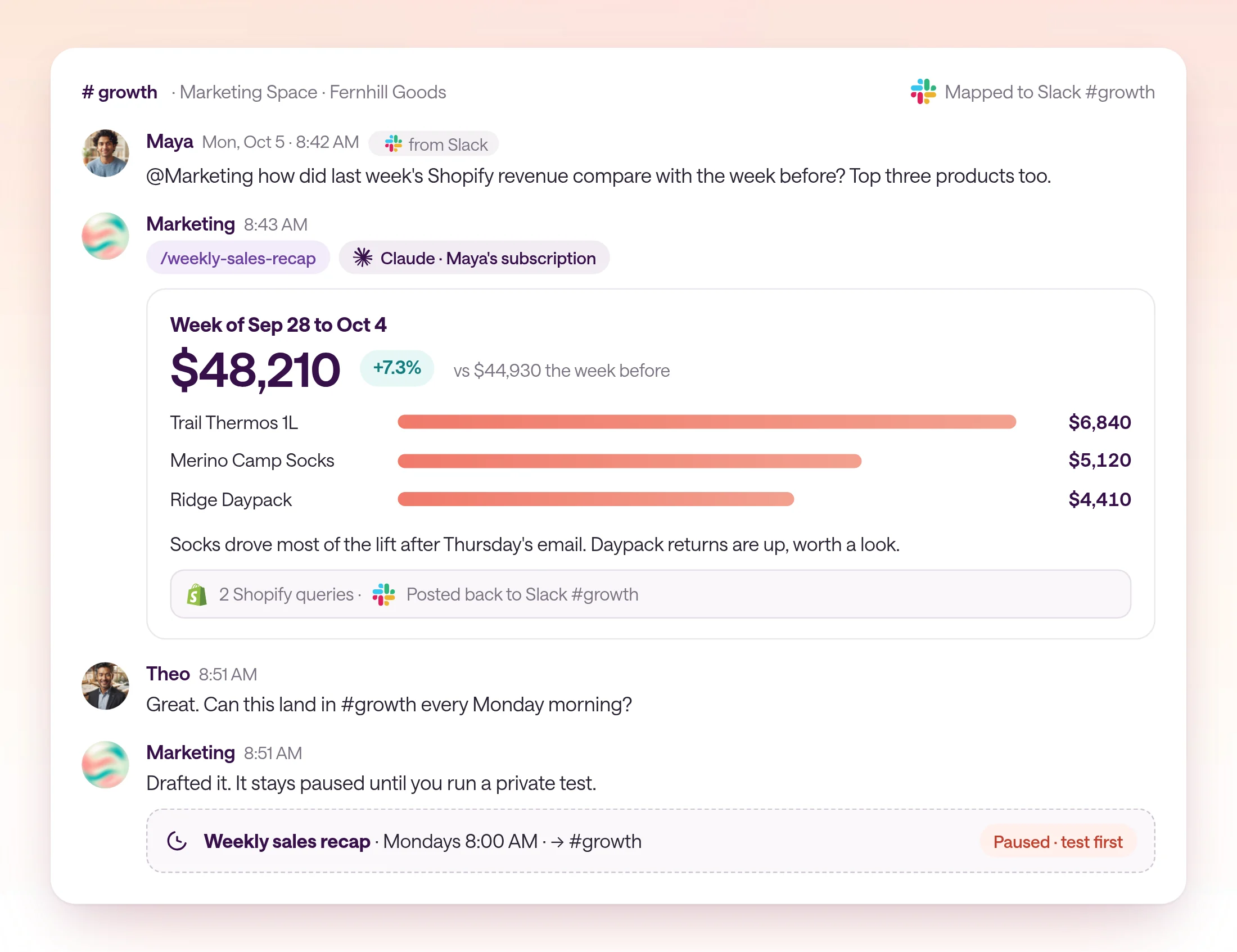Click the 'Merino Camp Socks' product name
1237x952 pixels.
[x=252, y=461]
